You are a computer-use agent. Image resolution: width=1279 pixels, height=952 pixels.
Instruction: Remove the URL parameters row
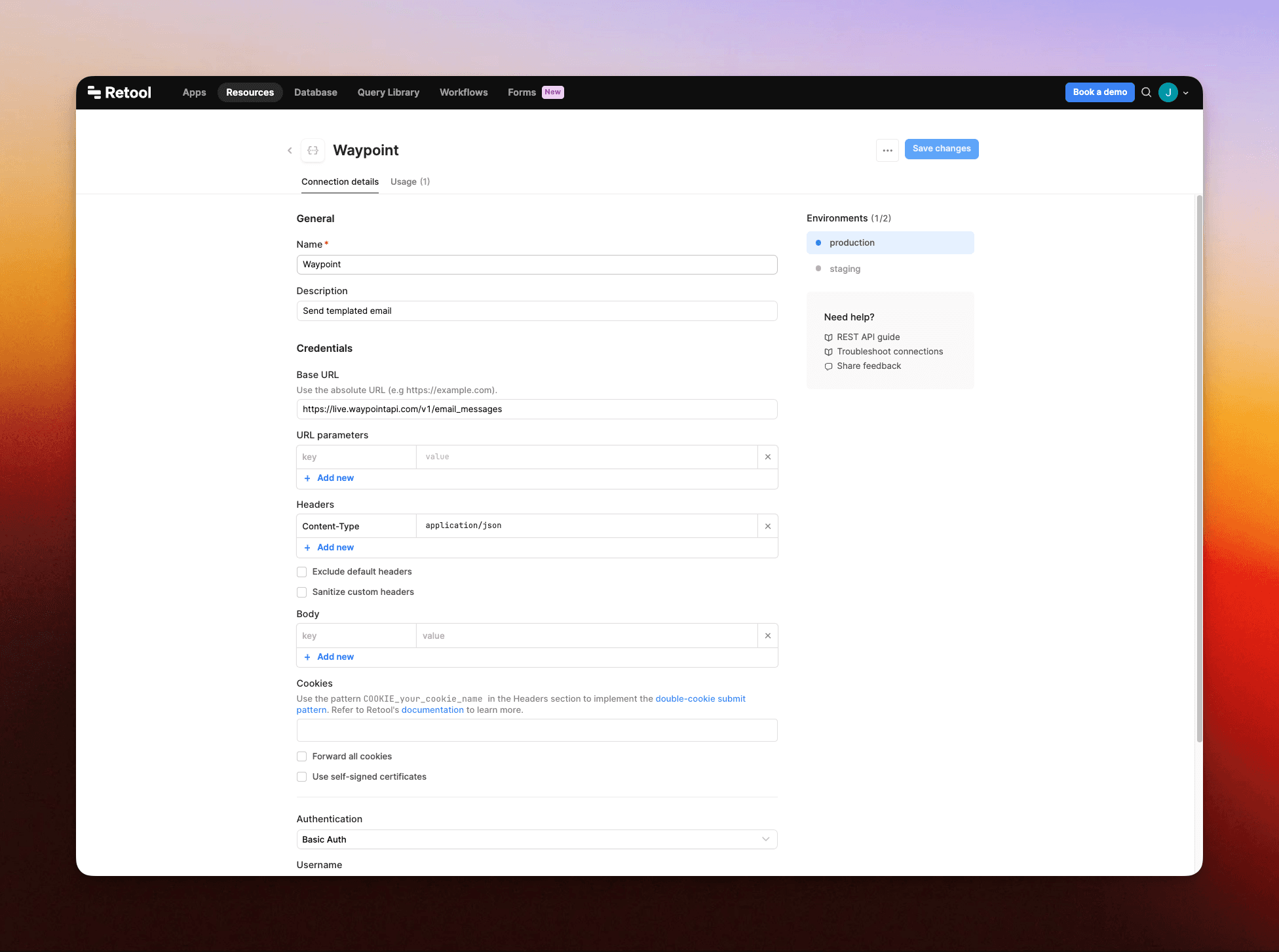click(767, 457)
